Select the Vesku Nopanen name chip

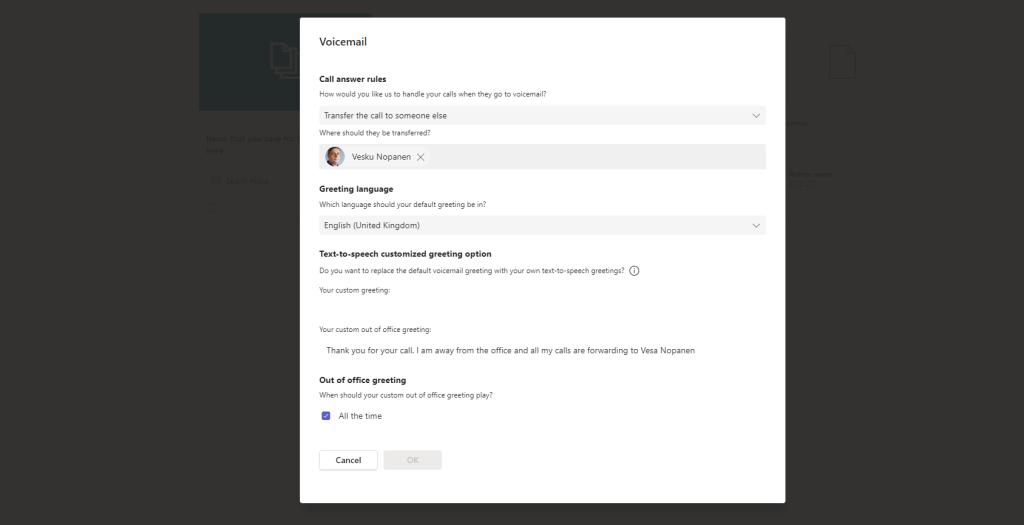379,157
